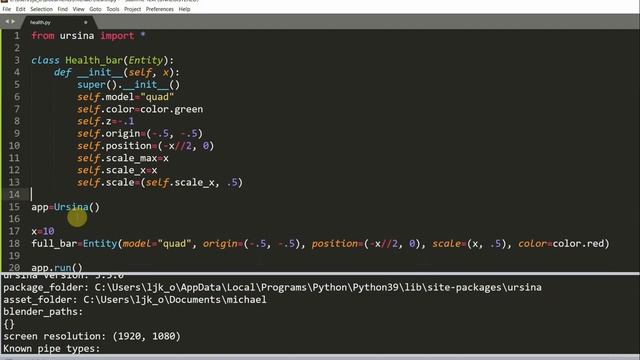Click line number 18 in gutter
640x360 pixels.
click(14, 243)
